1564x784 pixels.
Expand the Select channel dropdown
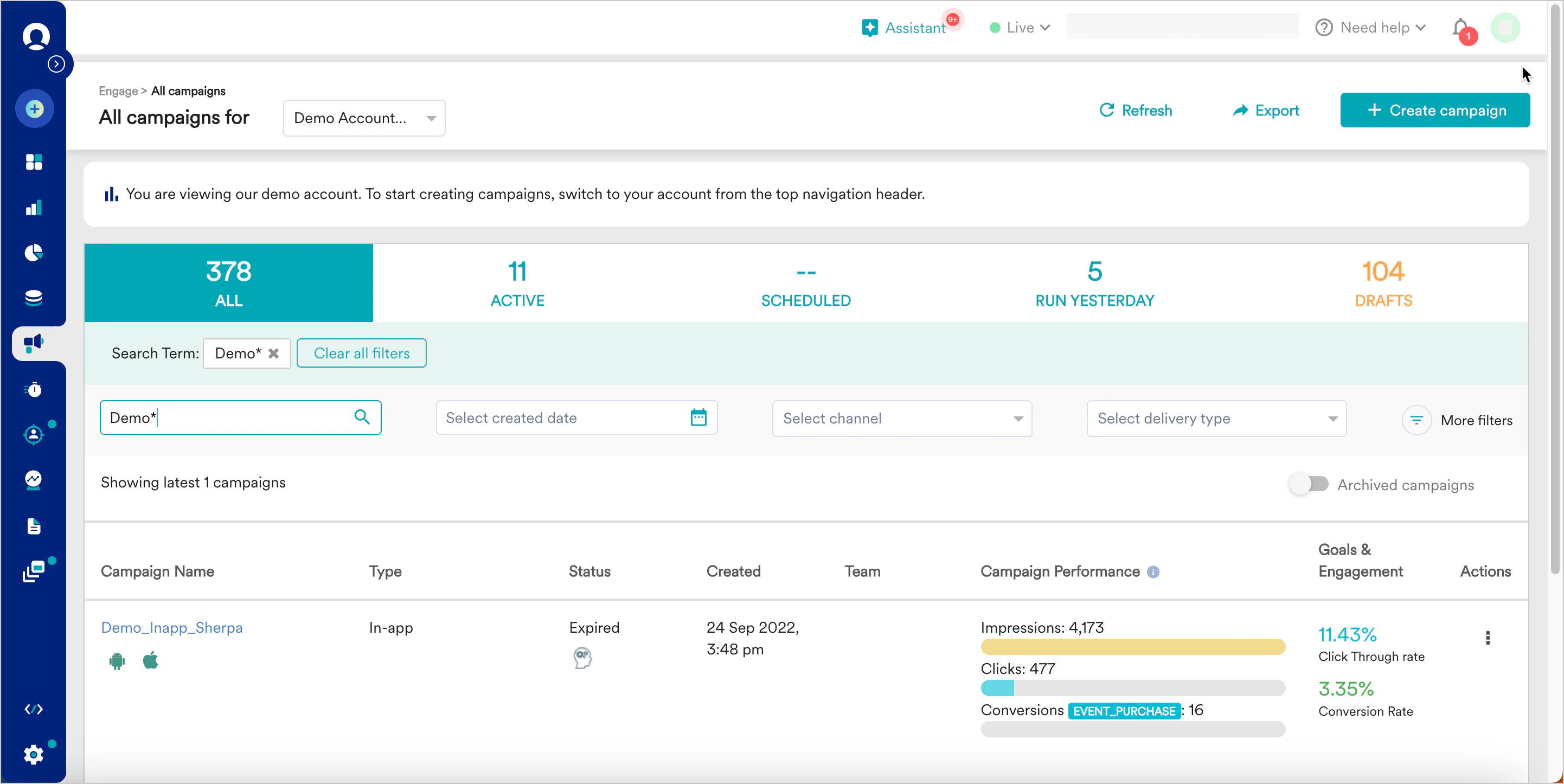point(901,418)
